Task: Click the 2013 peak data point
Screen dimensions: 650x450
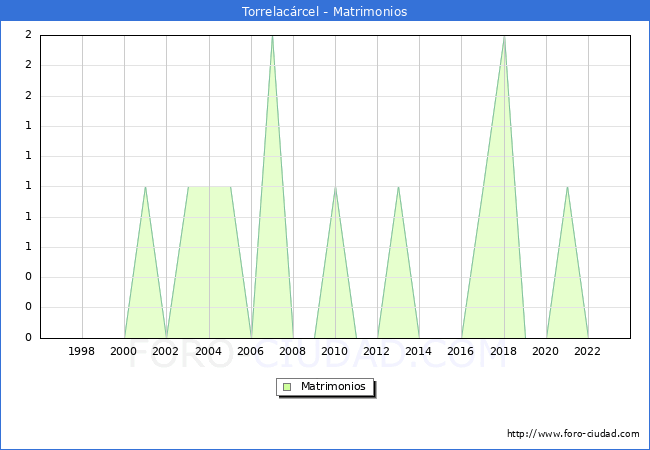Action: point(398,187)
